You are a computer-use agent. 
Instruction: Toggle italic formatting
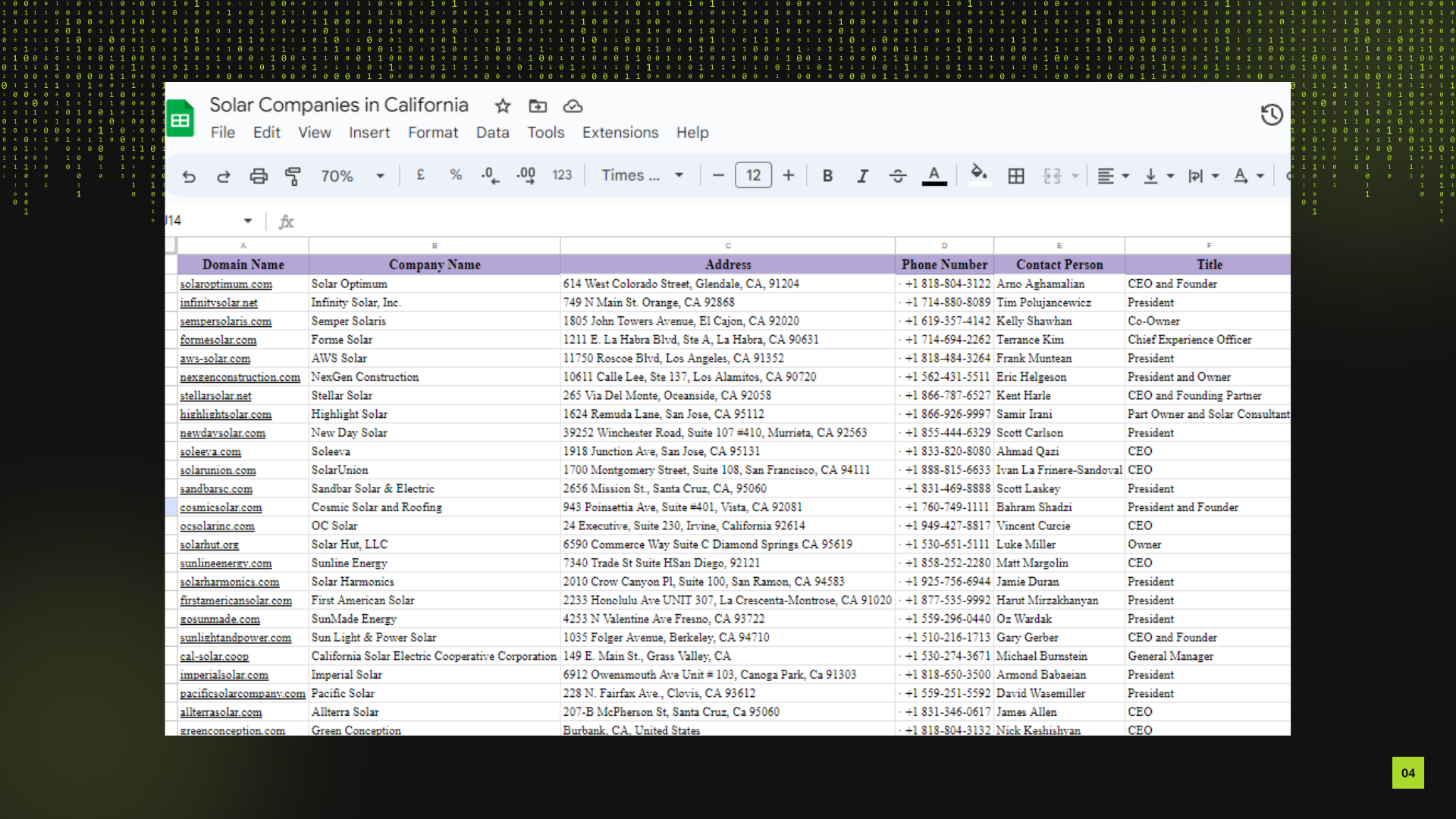point(862,176)
